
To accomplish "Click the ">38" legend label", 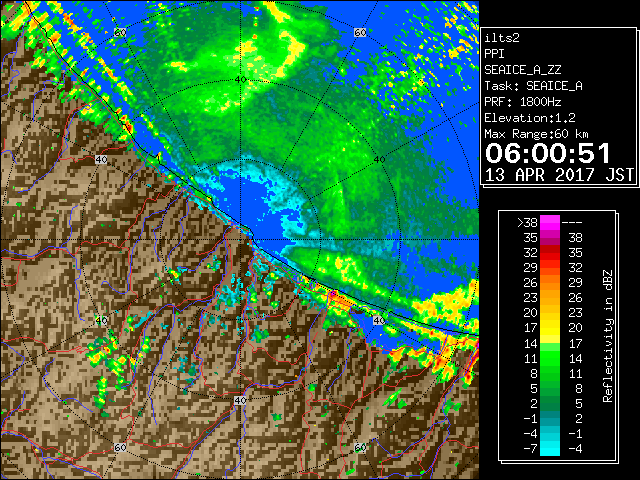I will pos(527,223).
